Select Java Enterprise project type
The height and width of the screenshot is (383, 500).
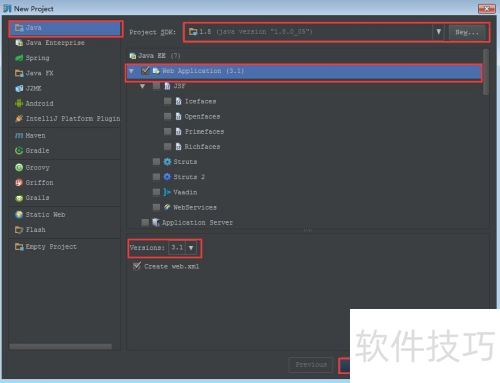pos(65,43)
